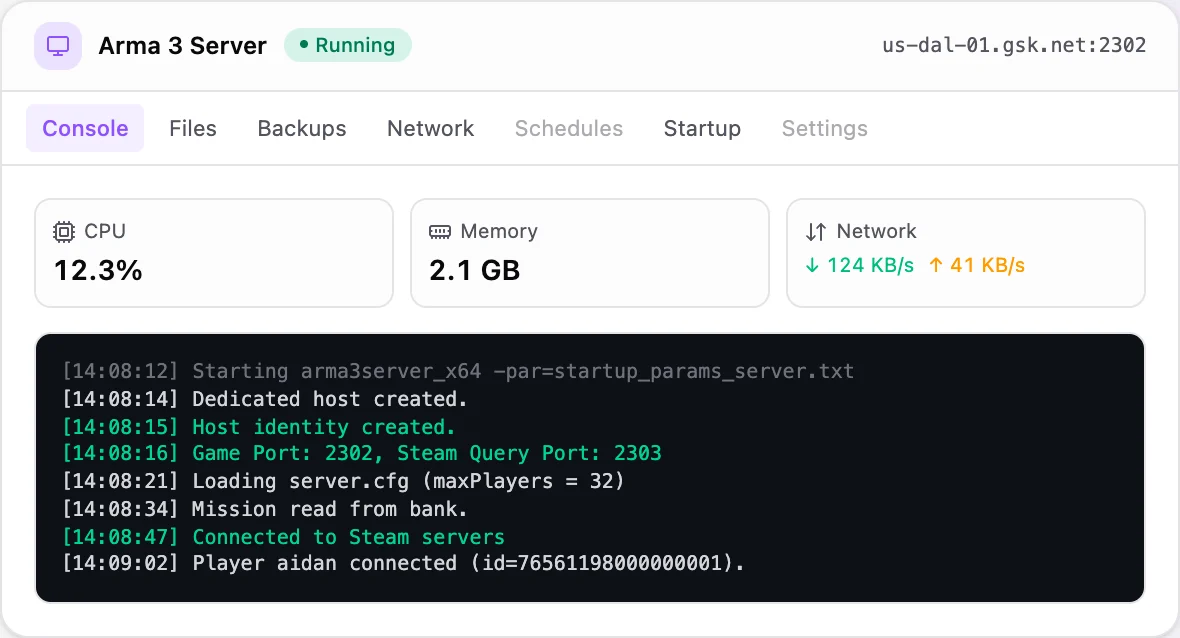
Task: Click the Network card label
Action: 877,231
